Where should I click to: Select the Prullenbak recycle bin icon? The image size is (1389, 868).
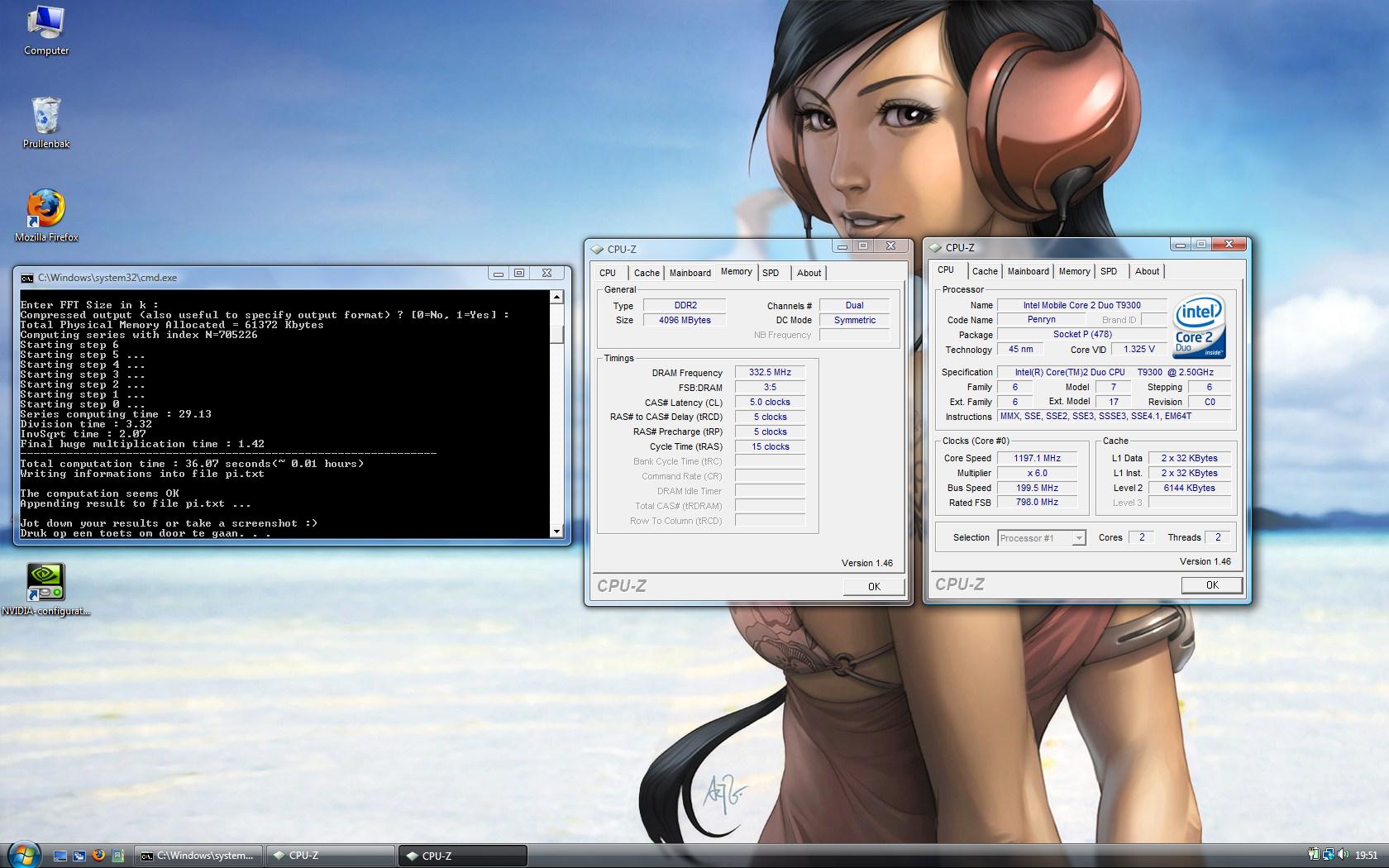tap(46, 122)
